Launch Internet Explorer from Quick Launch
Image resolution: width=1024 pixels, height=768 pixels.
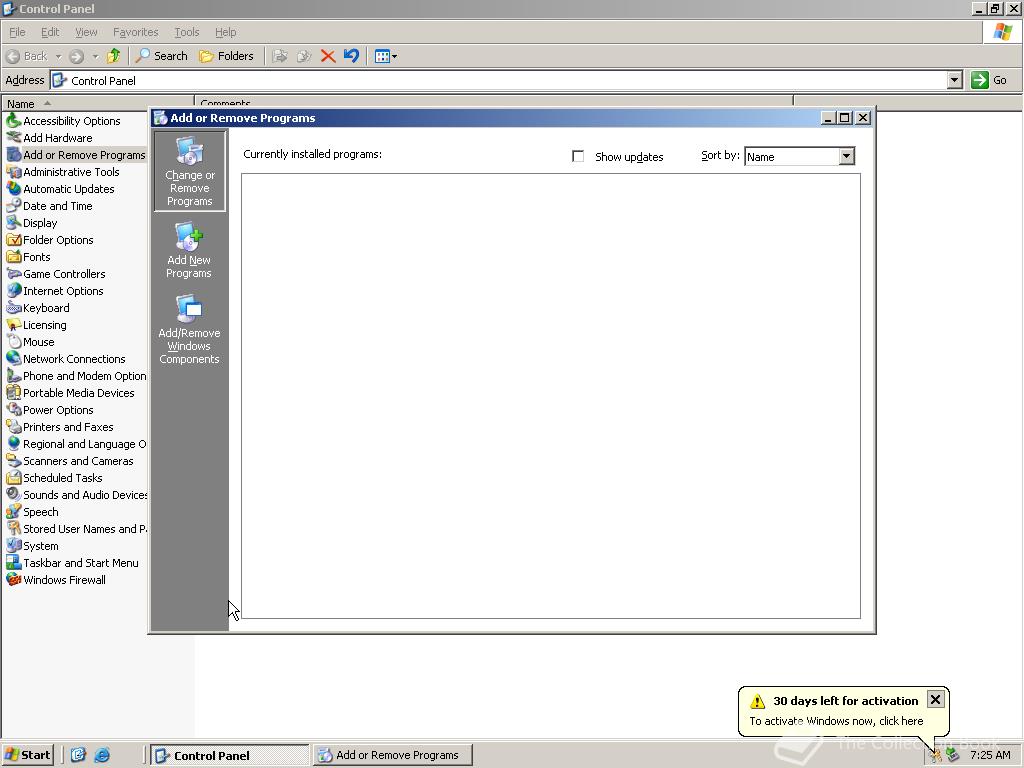click(102, 755)
